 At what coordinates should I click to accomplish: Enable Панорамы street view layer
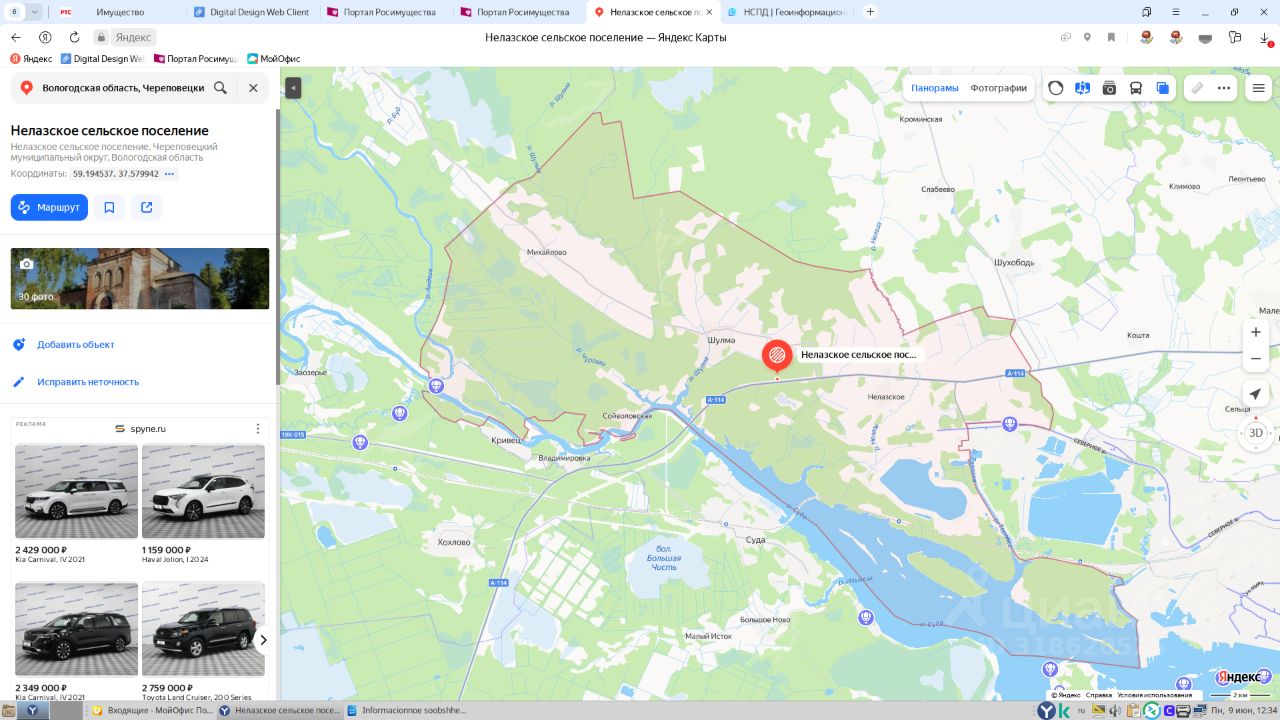pyautogui.click(x=935, y=88)
